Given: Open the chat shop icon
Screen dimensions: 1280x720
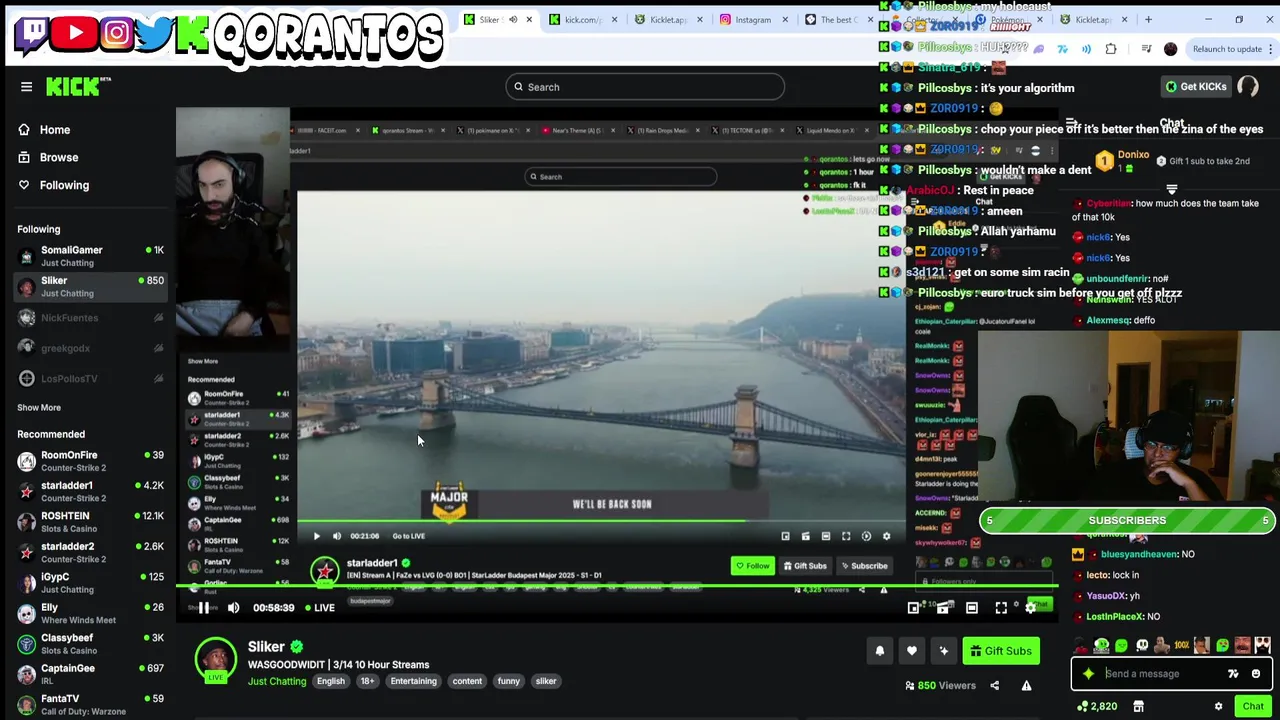Looking at the screenshot, I should pos(1138,707).
